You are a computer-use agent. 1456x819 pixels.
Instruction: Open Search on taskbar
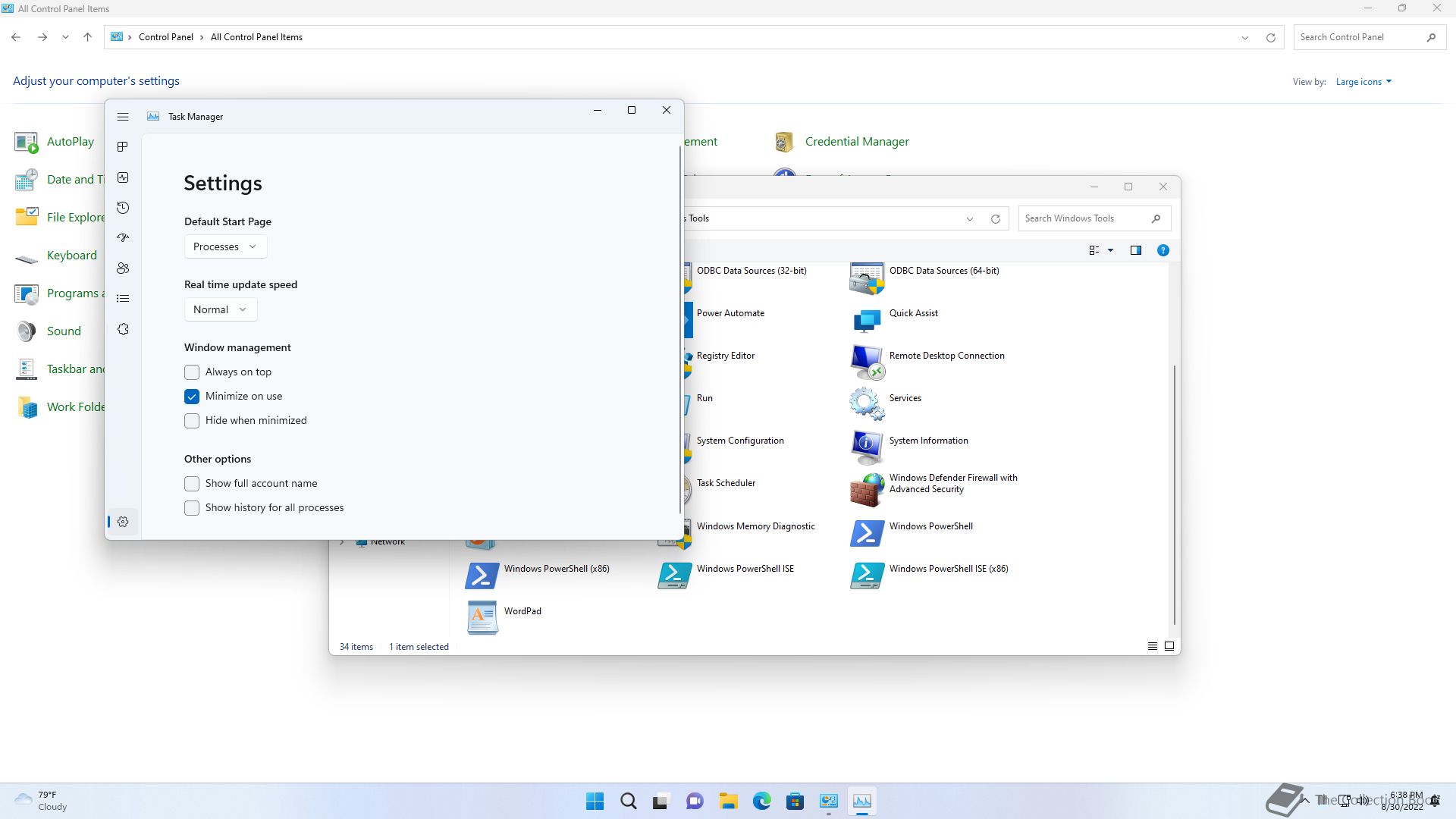(x=629, y=802)
